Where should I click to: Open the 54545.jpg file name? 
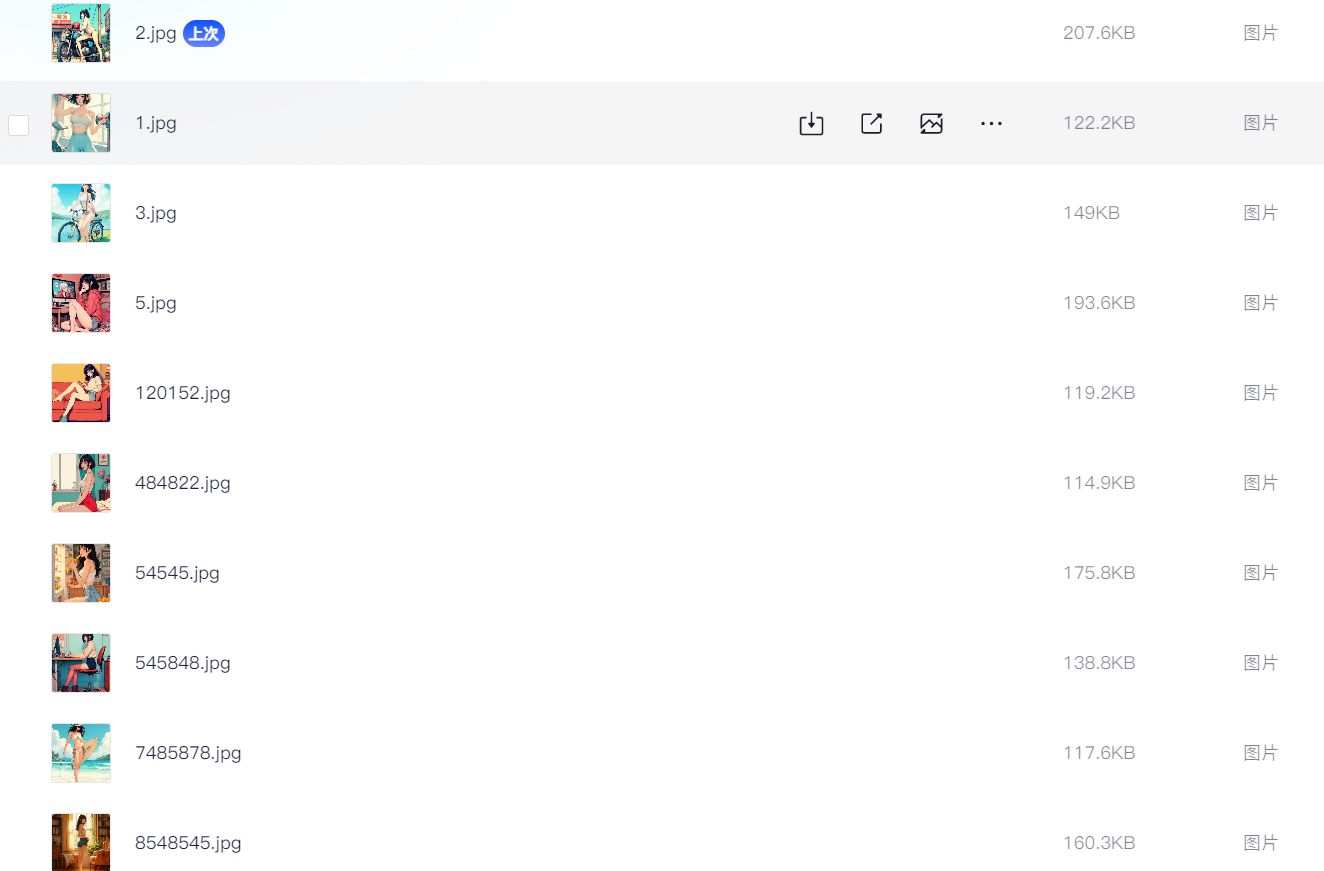pos(177,573)
